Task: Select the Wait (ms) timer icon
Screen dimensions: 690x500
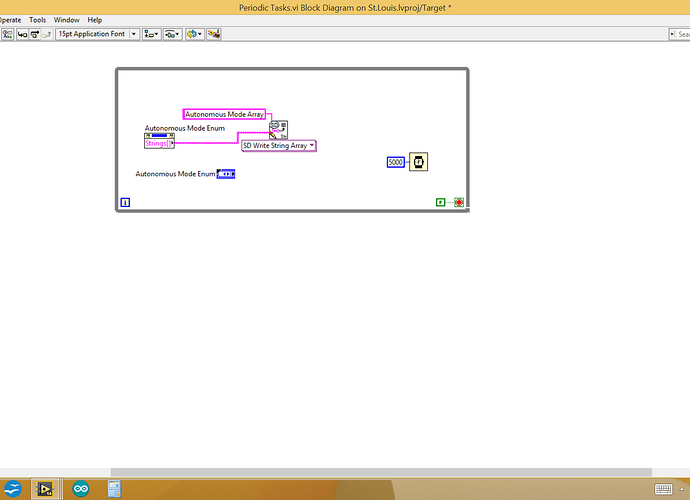Action: (x=418, y=162)
